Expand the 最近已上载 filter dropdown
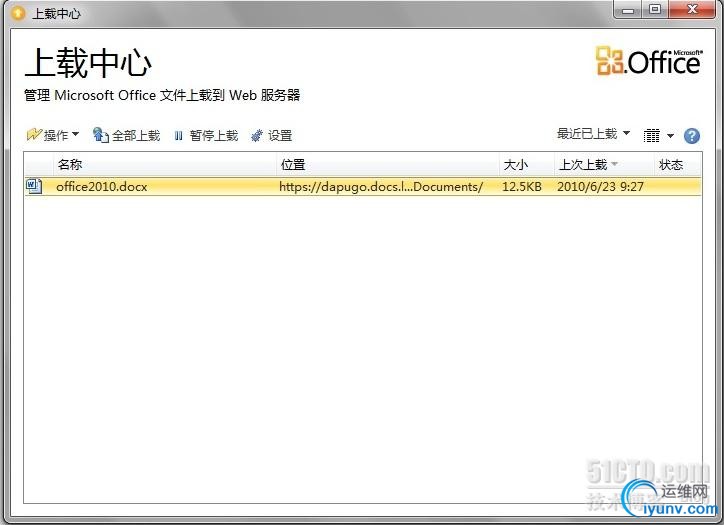Viewport: 724px width, 525px height. point(593,133)
